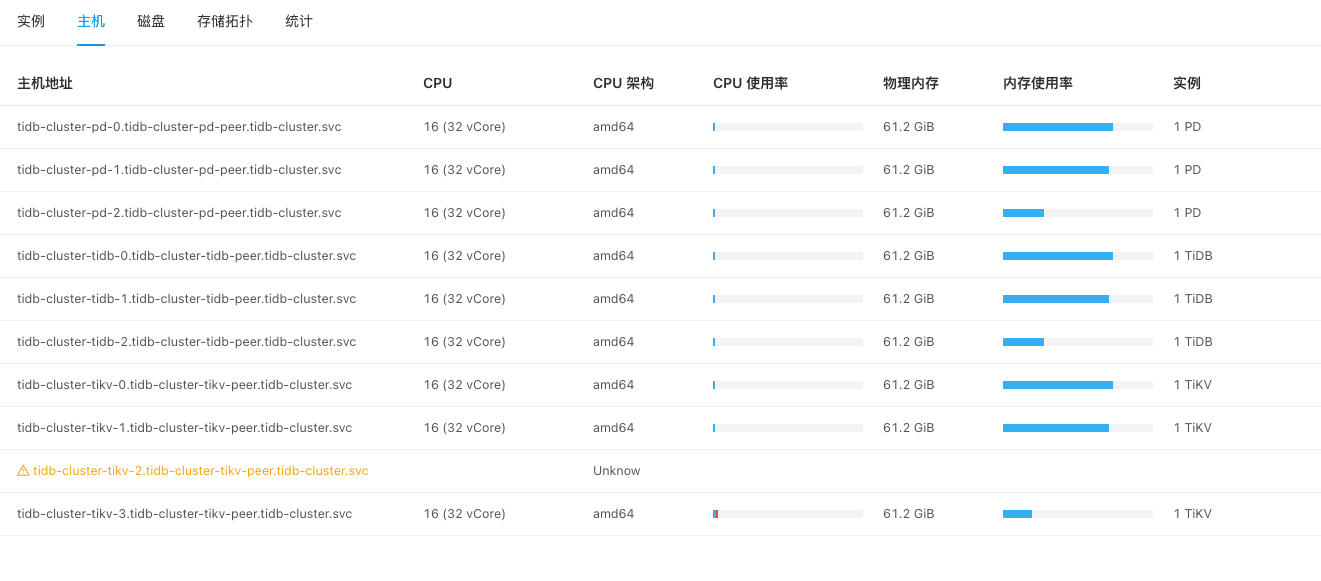The width and height of the screenshot is (1321, 581).
Task: Click memory usage bar for tidb-0 host
Action: [1077, 256]
